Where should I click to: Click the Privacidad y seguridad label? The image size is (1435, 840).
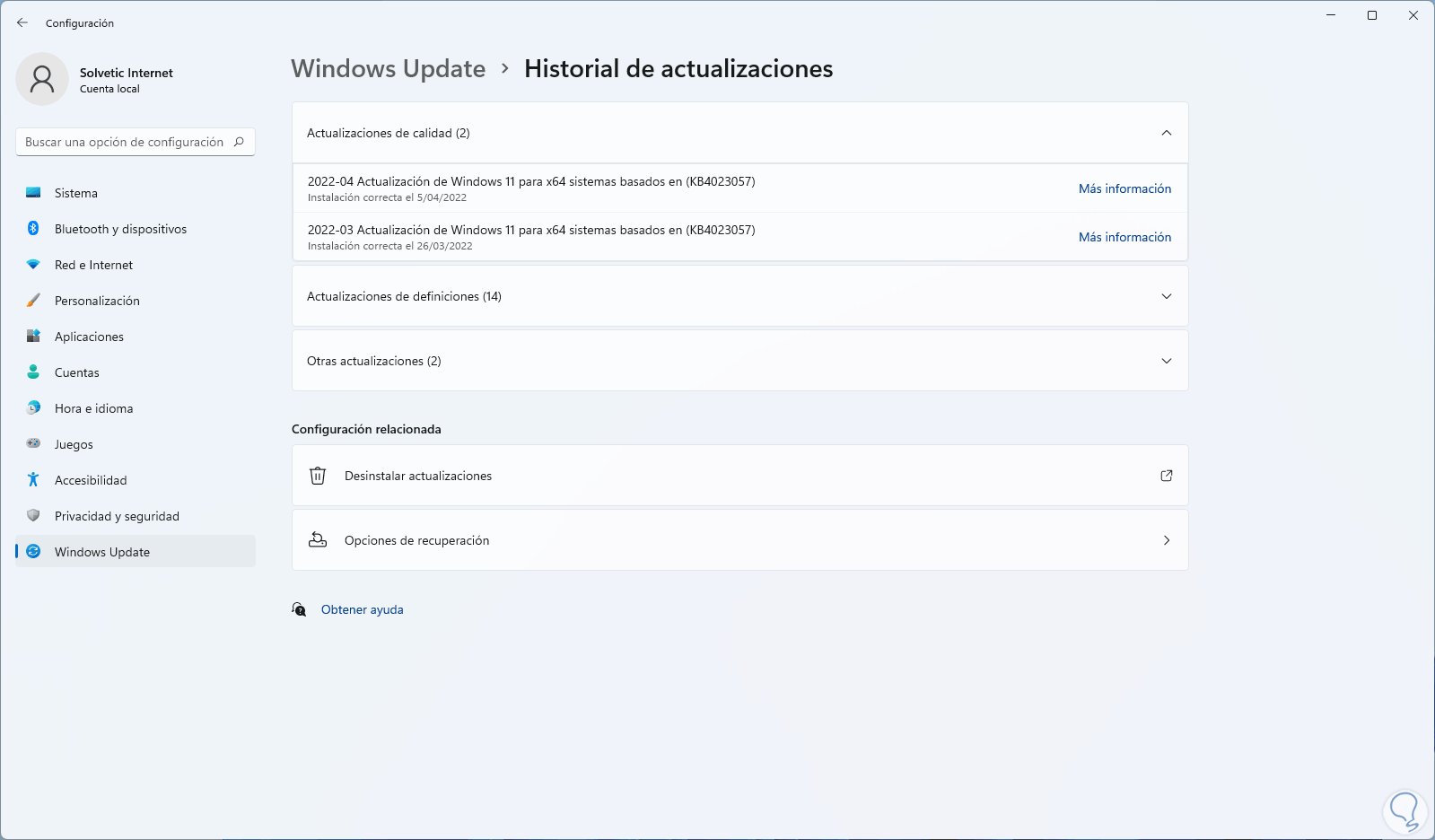point(117,516)
